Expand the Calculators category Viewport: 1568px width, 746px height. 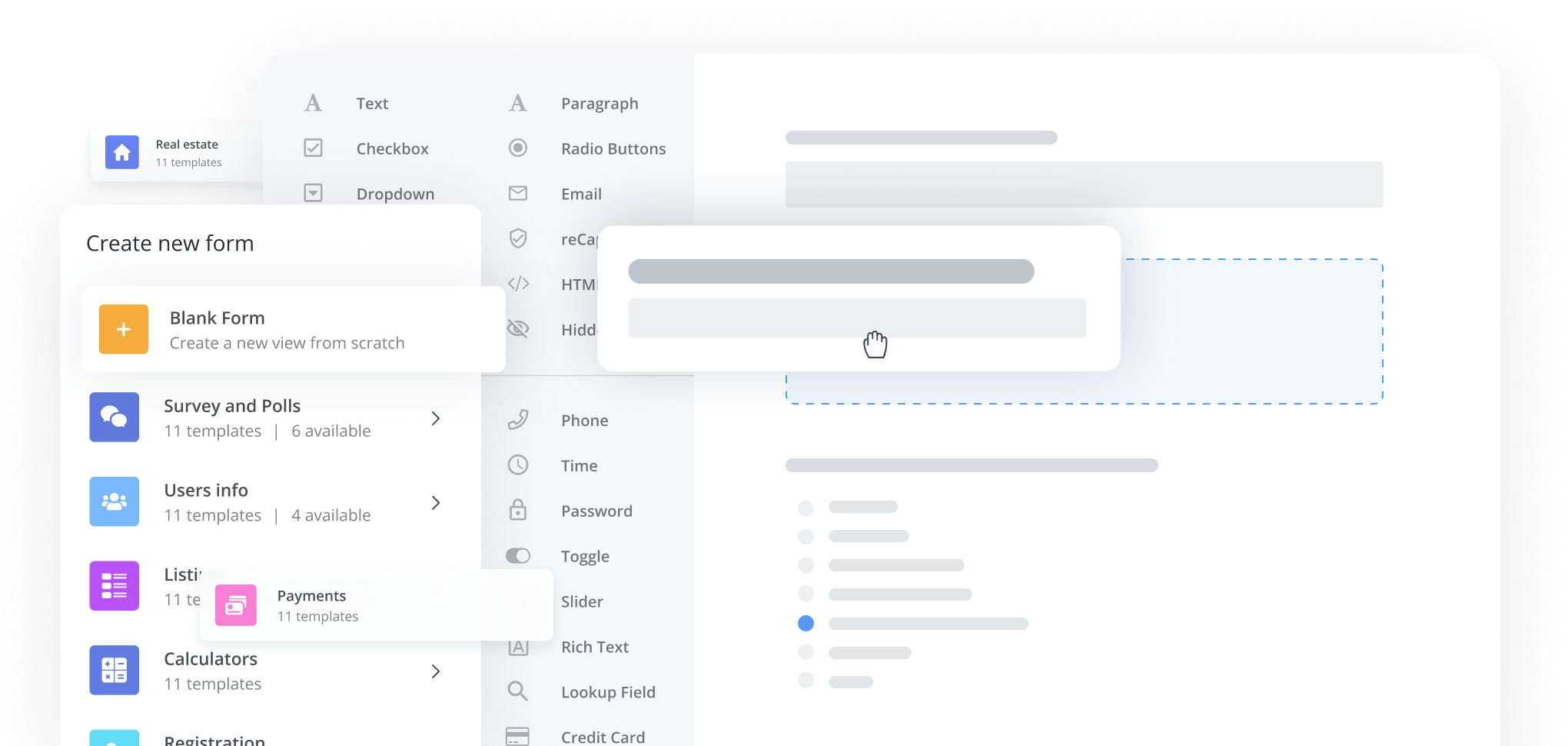tap(436, 671)
